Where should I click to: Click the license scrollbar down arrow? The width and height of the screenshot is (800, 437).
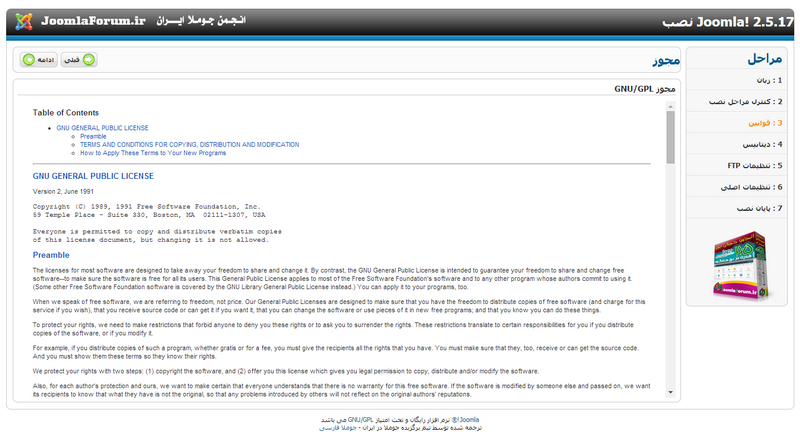click(x=670, y=392)
